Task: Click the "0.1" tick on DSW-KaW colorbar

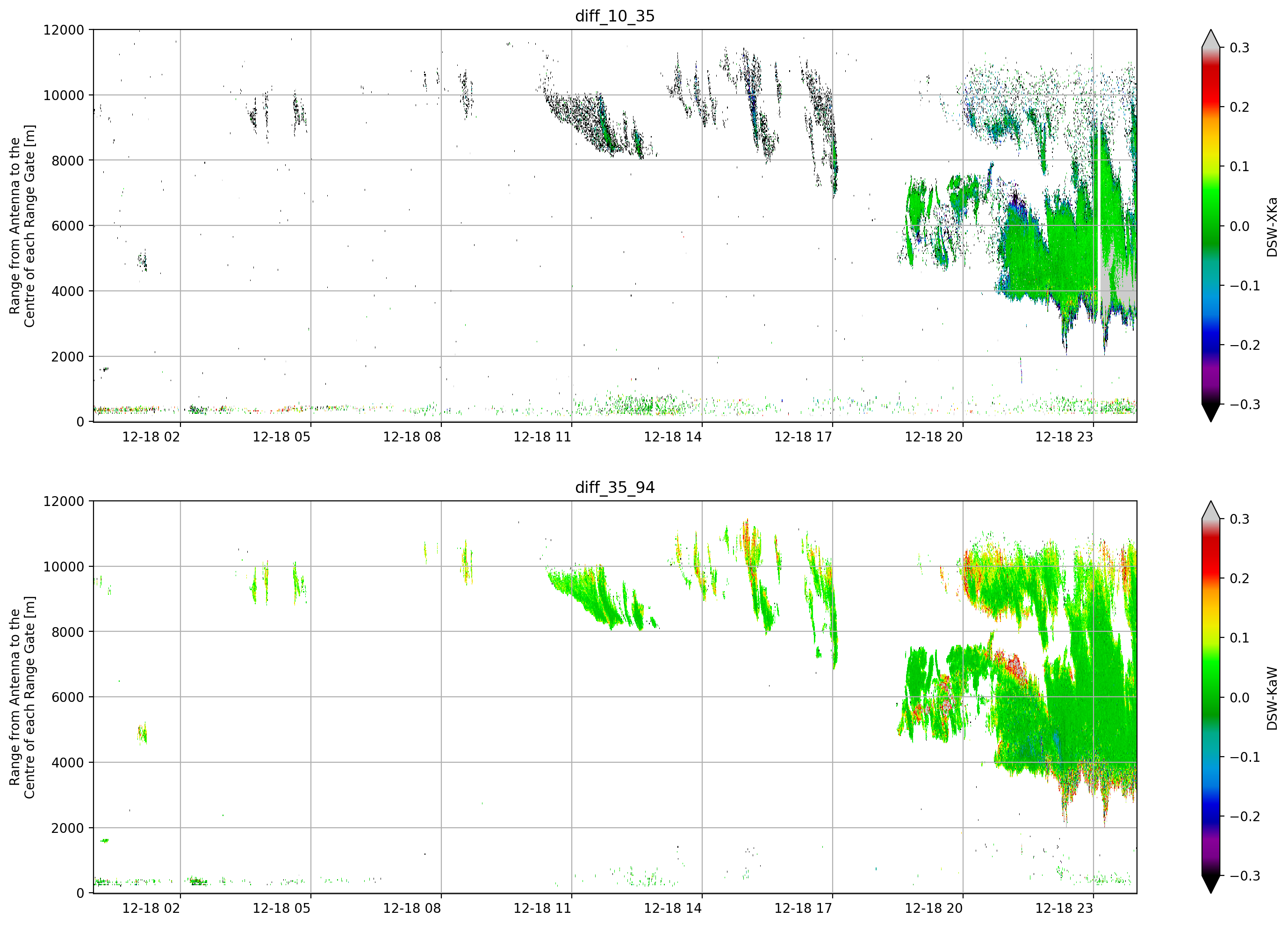Action: click(1240, 638)
